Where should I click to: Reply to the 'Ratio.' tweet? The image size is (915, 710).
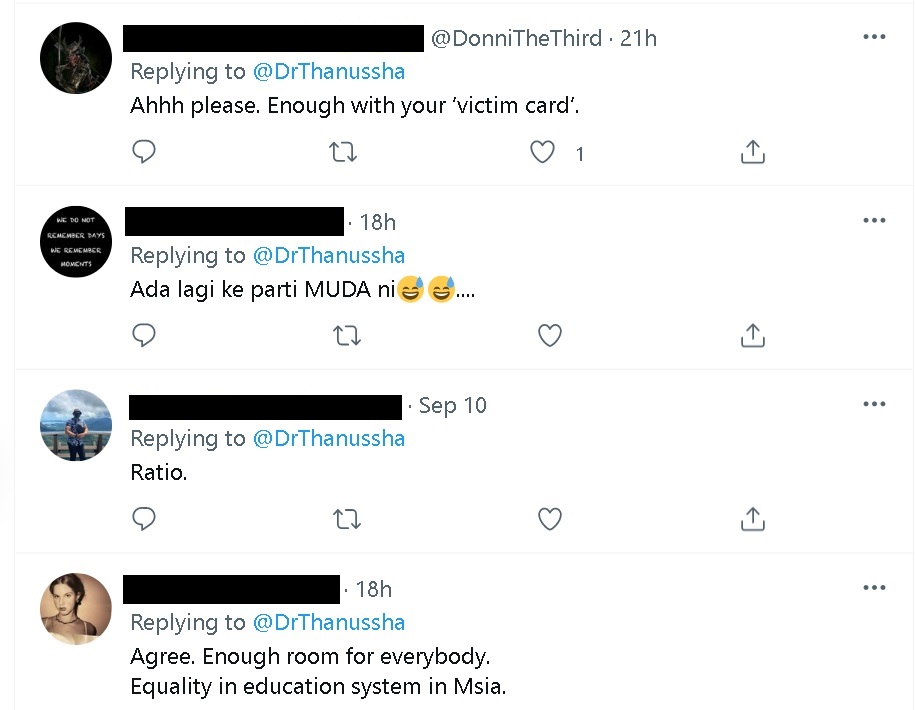pos(144,518)
